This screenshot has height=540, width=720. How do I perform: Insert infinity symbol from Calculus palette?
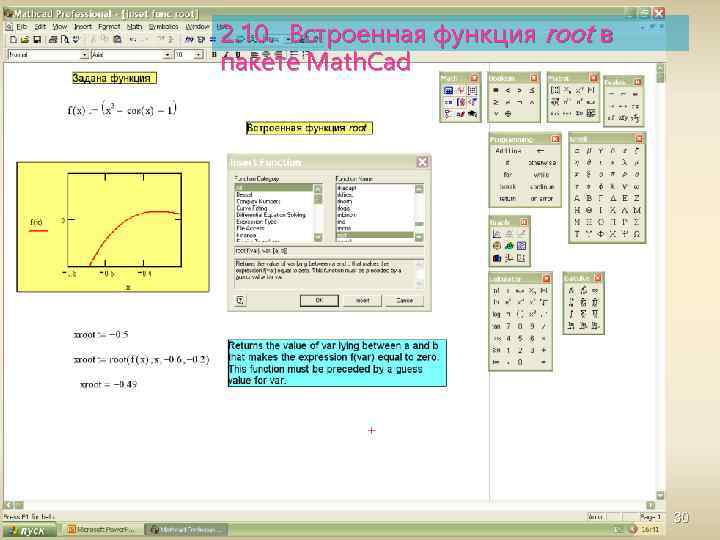595,290
